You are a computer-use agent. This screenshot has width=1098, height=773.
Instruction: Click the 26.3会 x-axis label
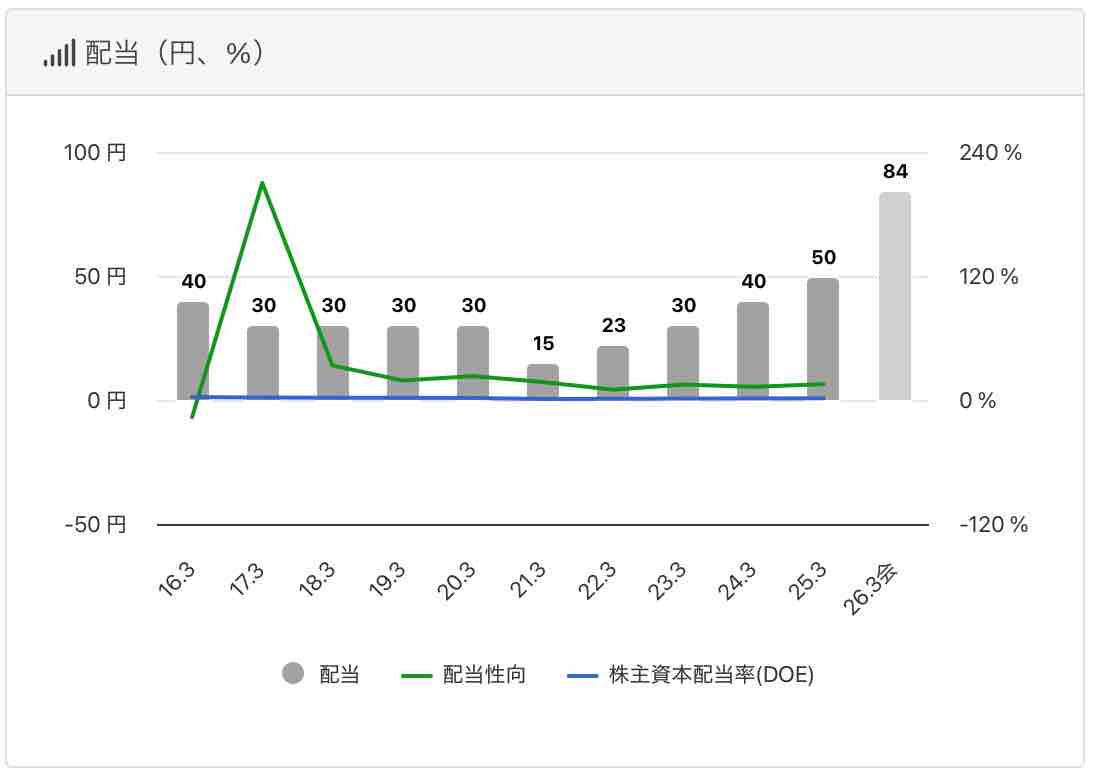pos(876,590)
